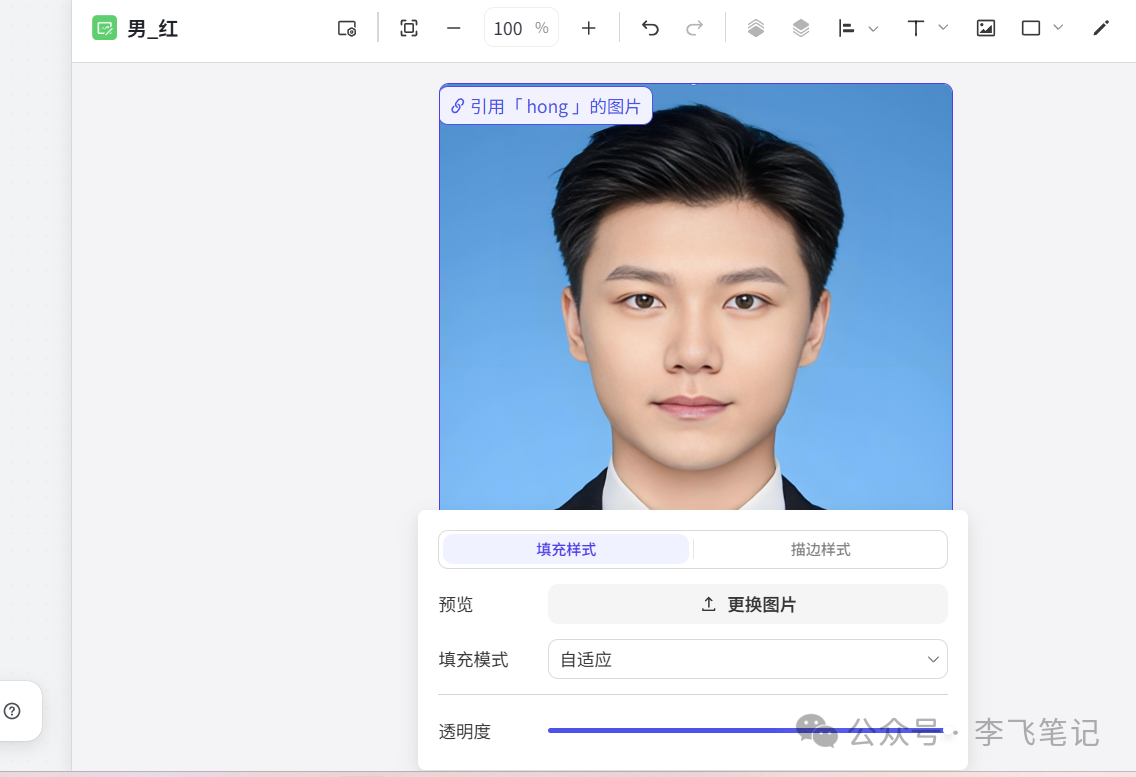1136x777 pixels.
Task: Select the send-backward layer icon
Action: coord(800,28)
